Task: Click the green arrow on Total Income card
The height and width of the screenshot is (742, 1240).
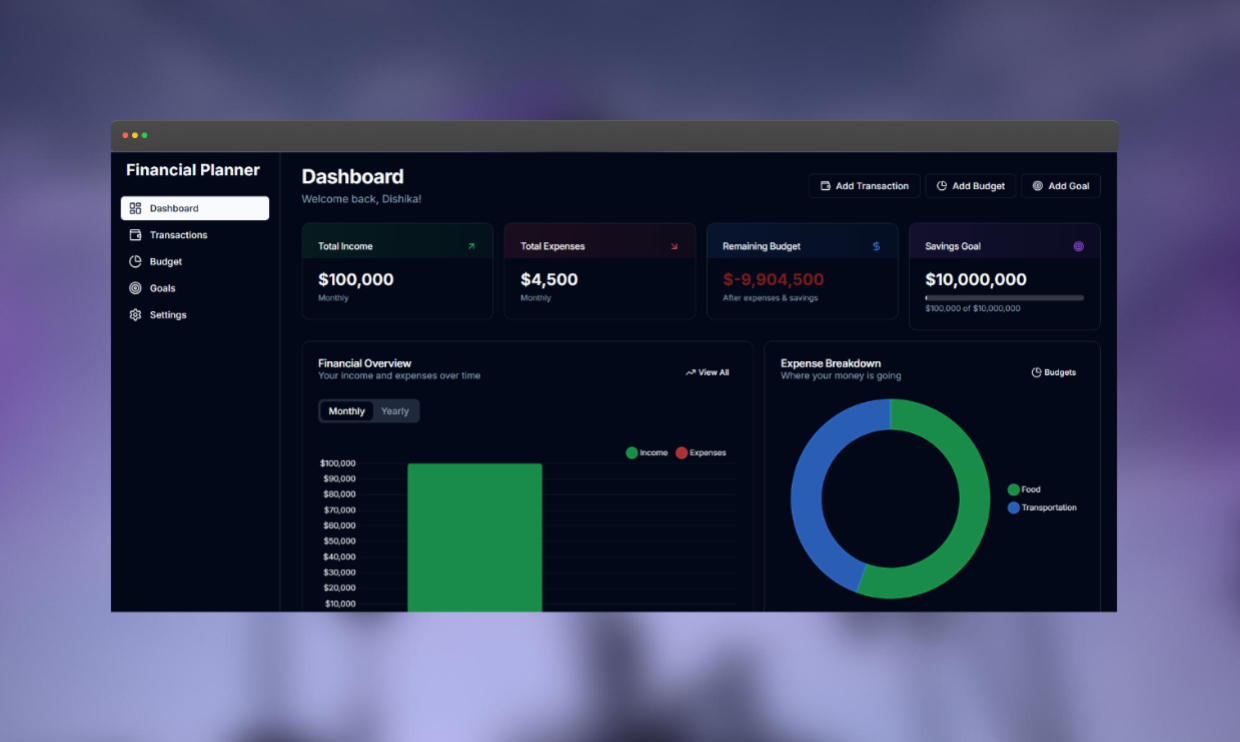Action: tap(471, 246)
